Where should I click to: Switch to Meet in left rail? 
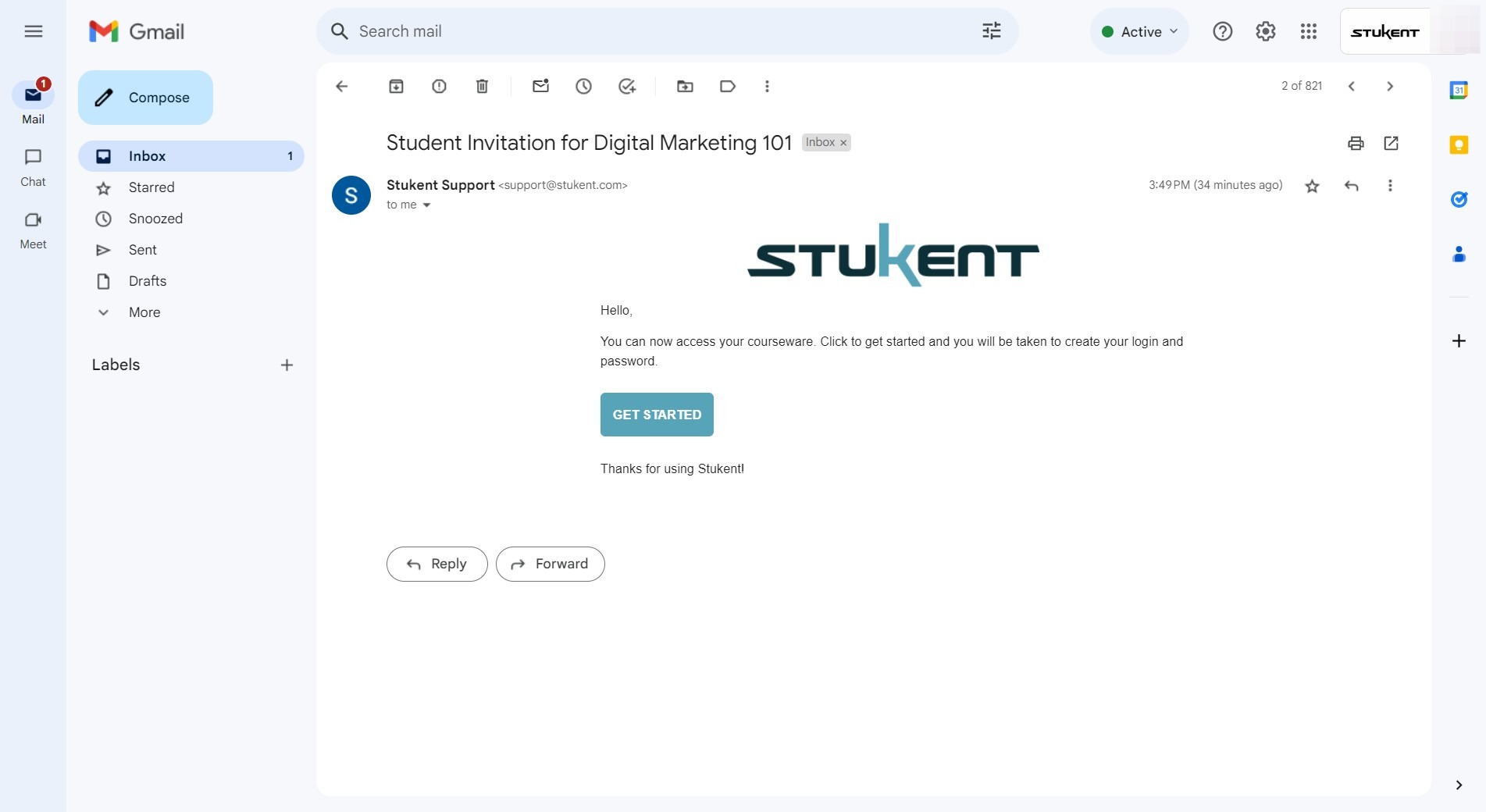click(x=33, y=230)
